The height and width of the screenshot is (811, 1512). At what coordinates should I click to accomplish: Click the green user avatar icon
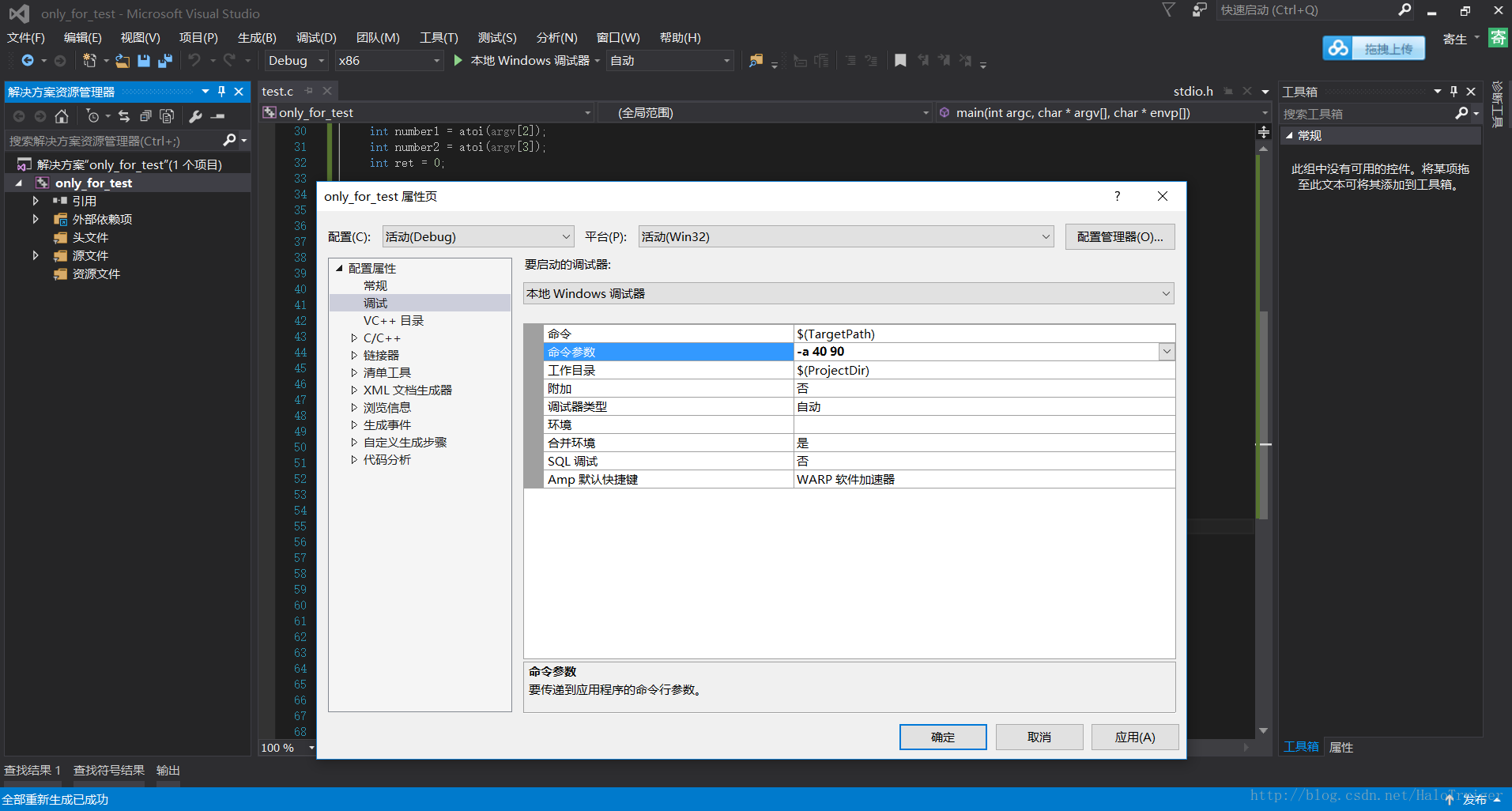(1498, 37)
